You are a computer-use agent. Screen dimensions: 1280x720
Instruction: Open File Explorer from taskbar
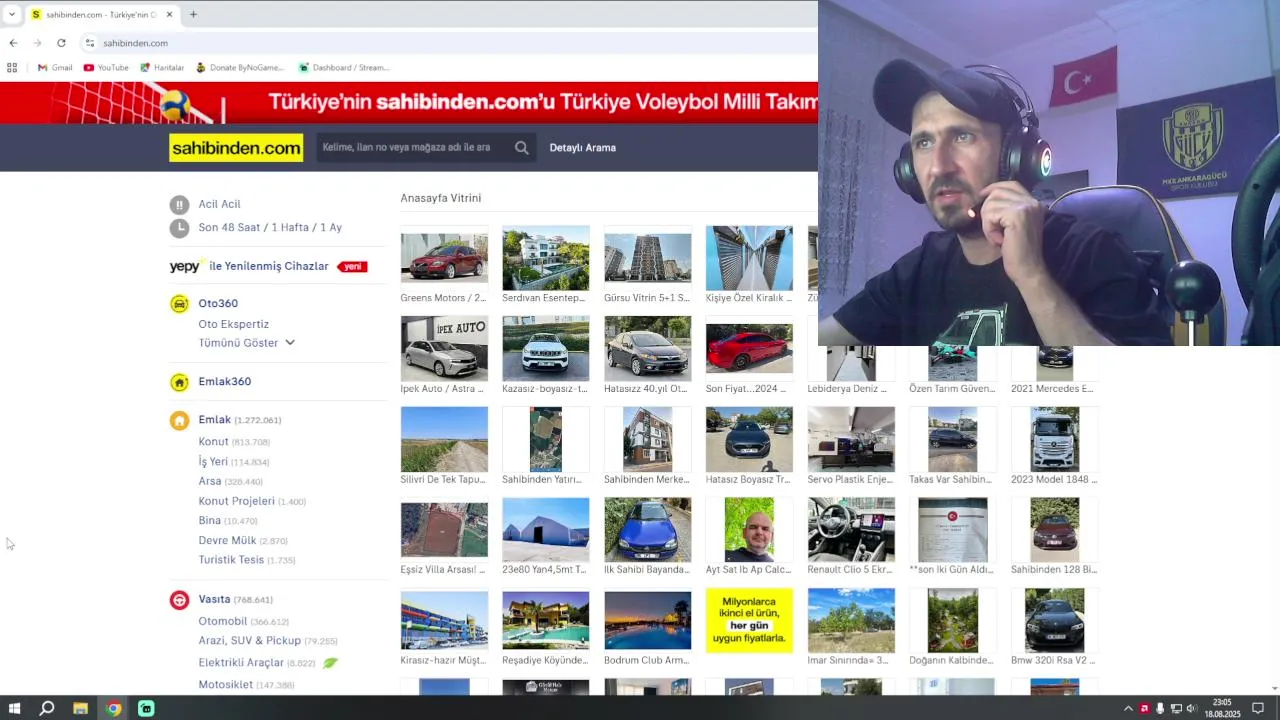80,709
